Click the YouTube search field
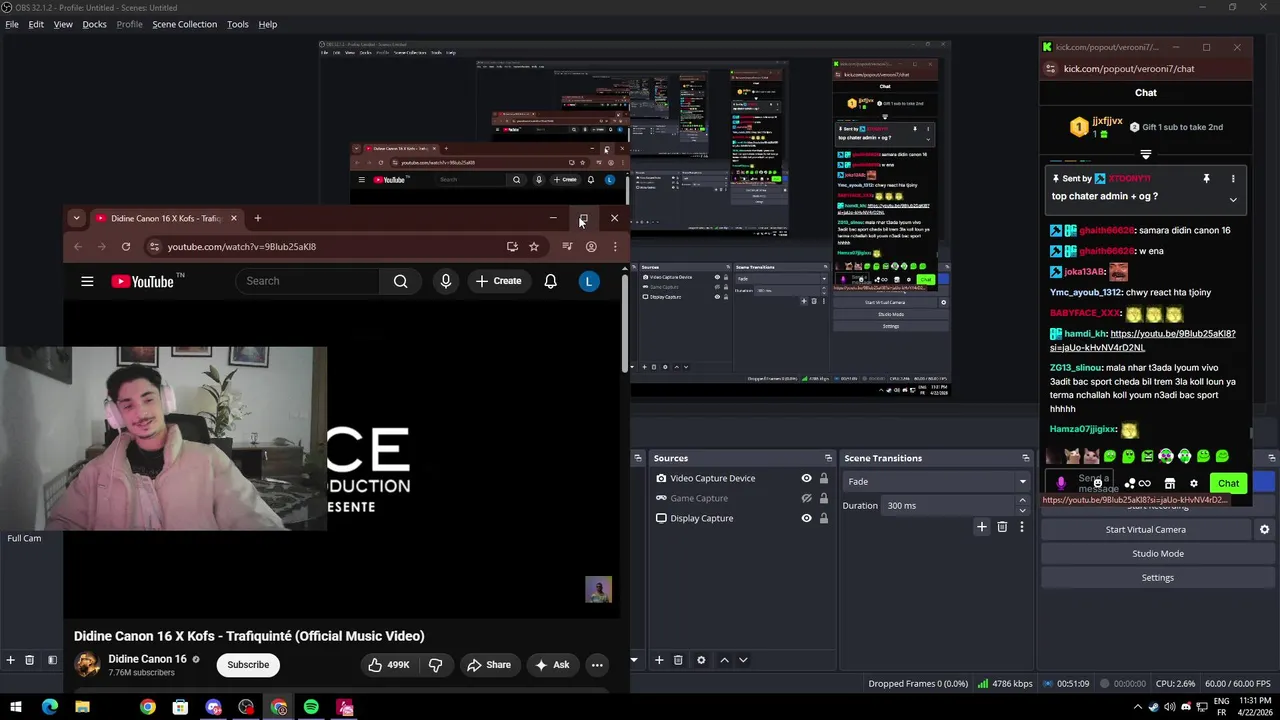The width and height of the screenshot is (1280, 720). click(x=308, y=281)
